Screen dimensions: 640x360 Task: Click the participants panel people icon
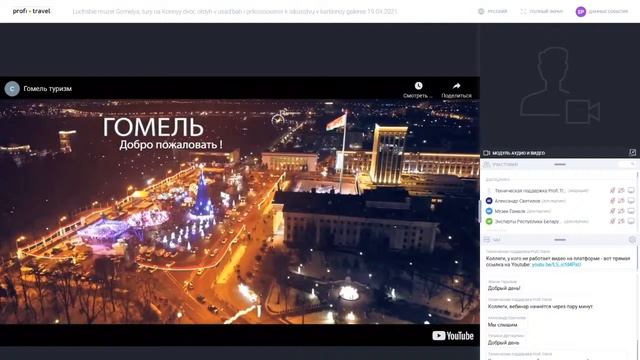point(487,164)
